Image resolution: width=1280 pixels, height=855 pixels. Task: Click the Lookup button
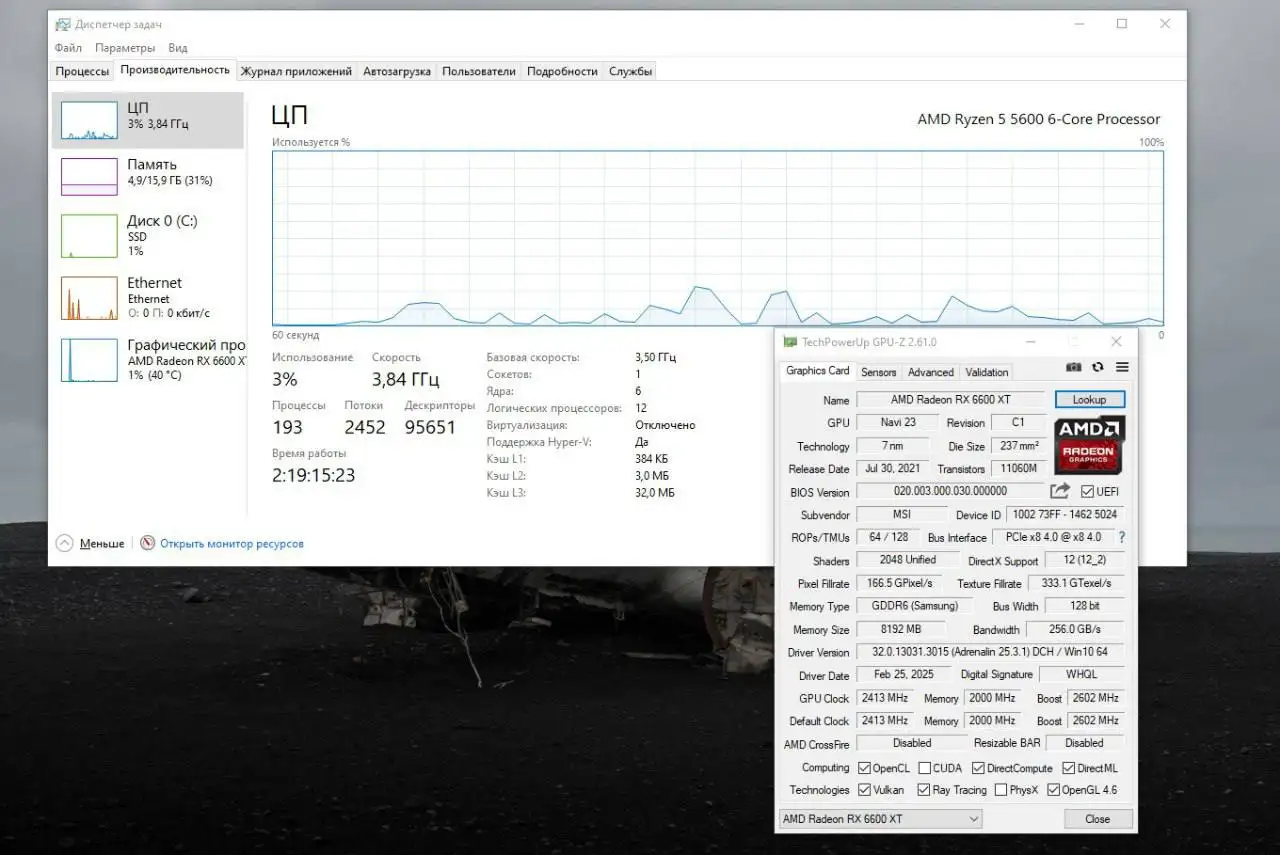tap(1089, 399)
